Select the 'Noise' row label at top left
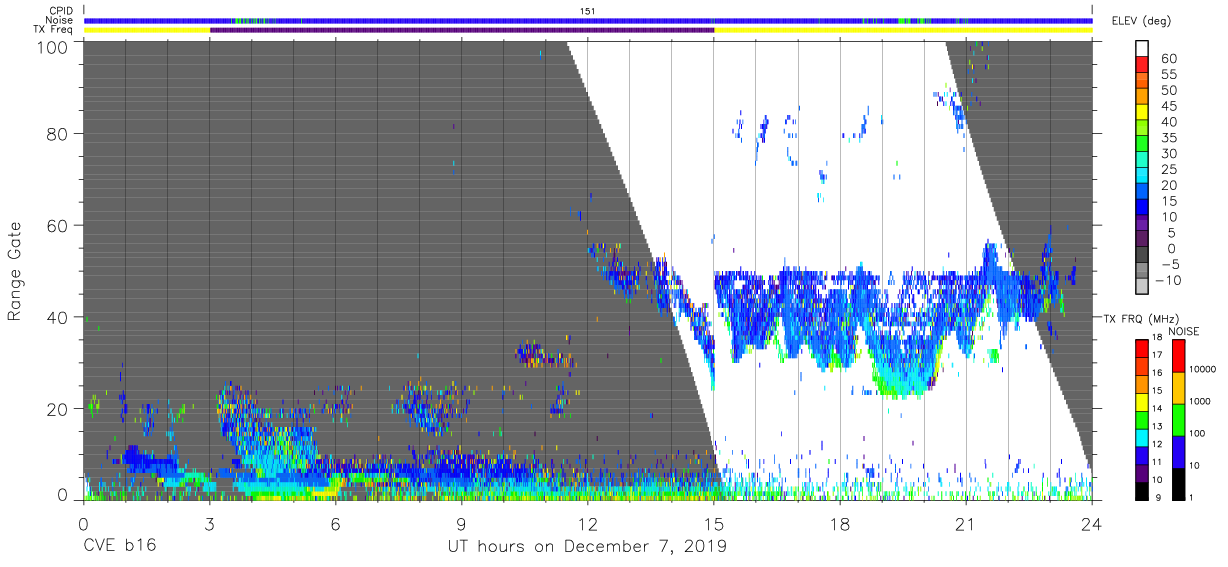Screen dimensions: 1228x567 click(x=58, y=20)
